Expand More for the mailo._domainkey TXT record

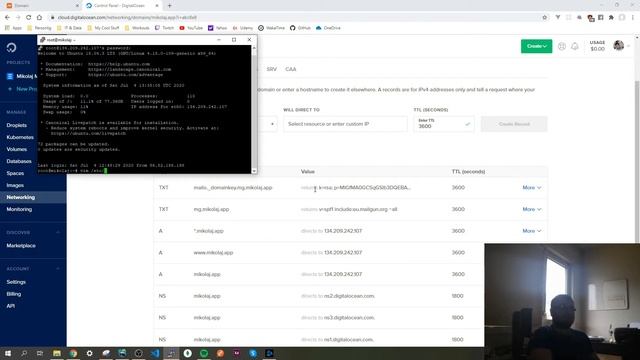(532, 188)
